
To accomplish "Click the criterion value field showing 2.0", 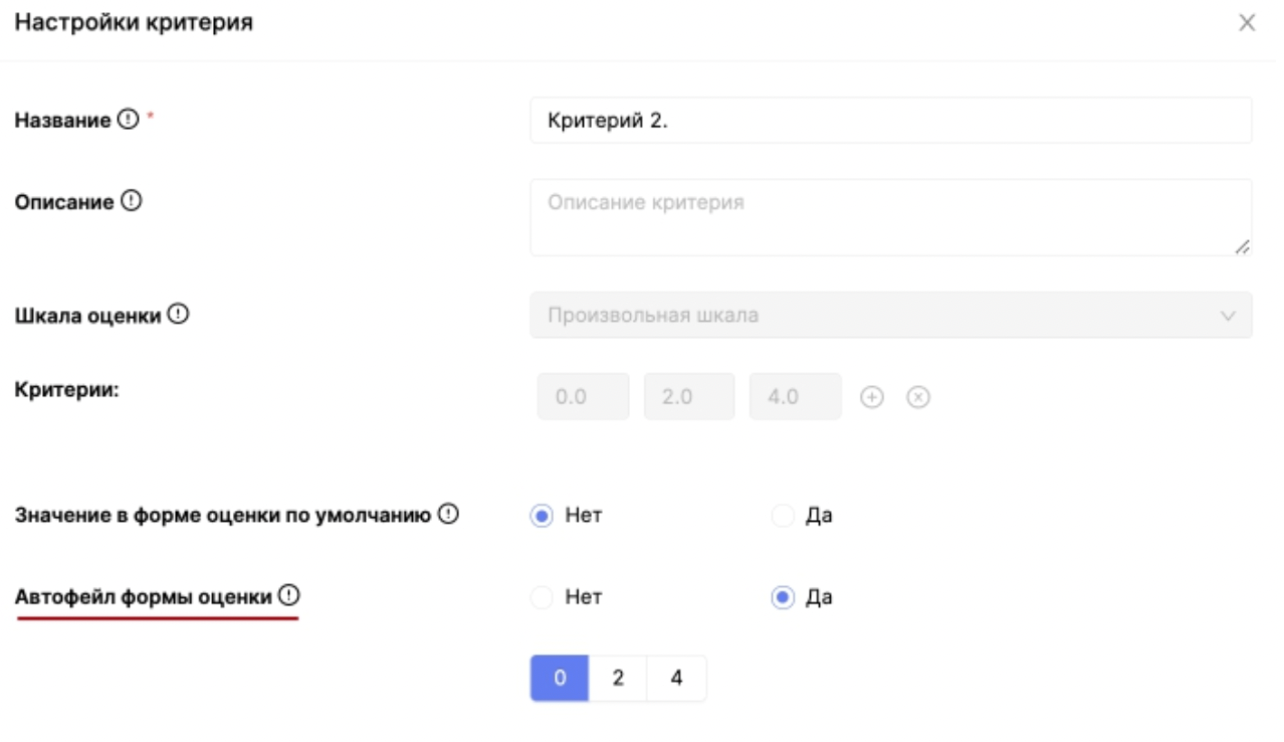I will (x=689, y=397).
